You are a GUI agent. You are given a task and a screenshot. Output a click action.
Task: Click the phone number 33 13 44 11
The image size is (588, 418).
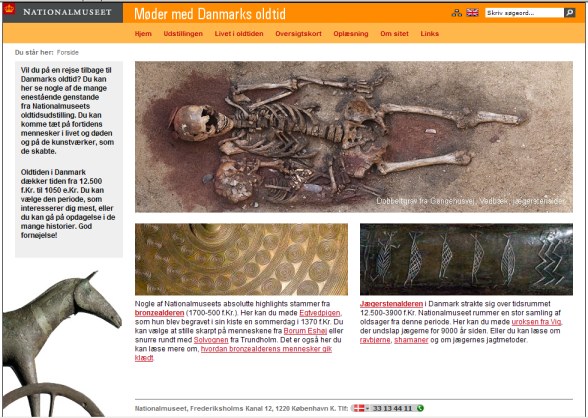click(x=392, y=408)
